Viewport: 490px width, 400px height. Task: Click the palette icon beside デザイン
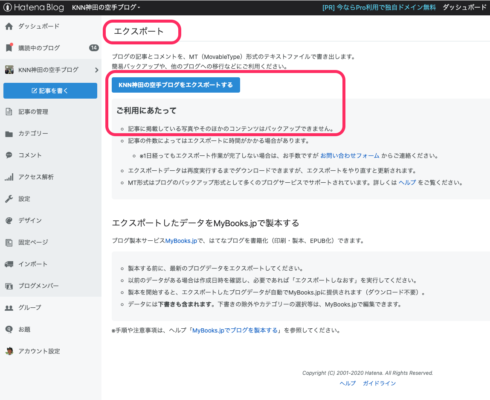pos(9,220)
